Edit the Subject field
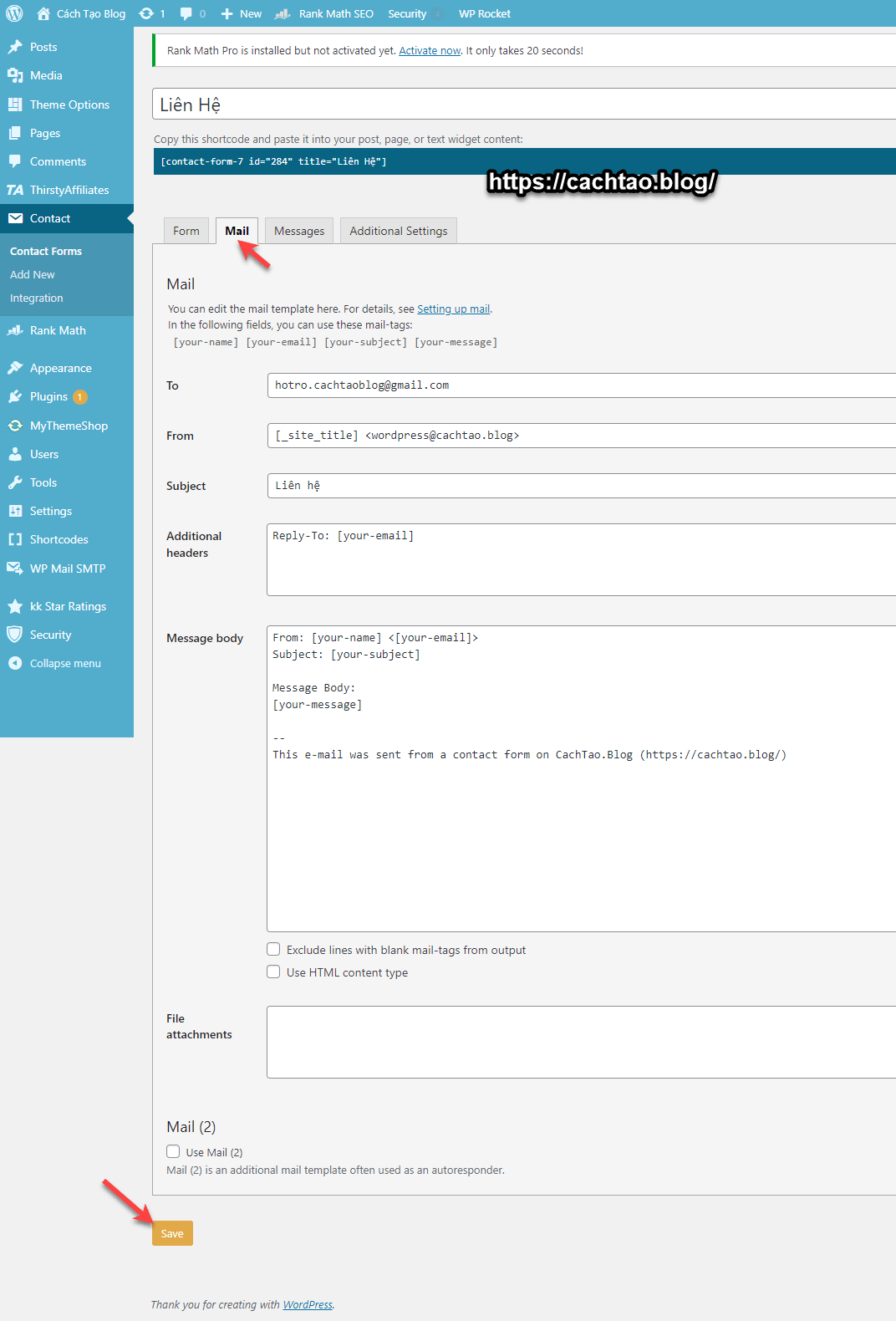The height and width of the screenshot is (1321, 896). tap(582, 486)
